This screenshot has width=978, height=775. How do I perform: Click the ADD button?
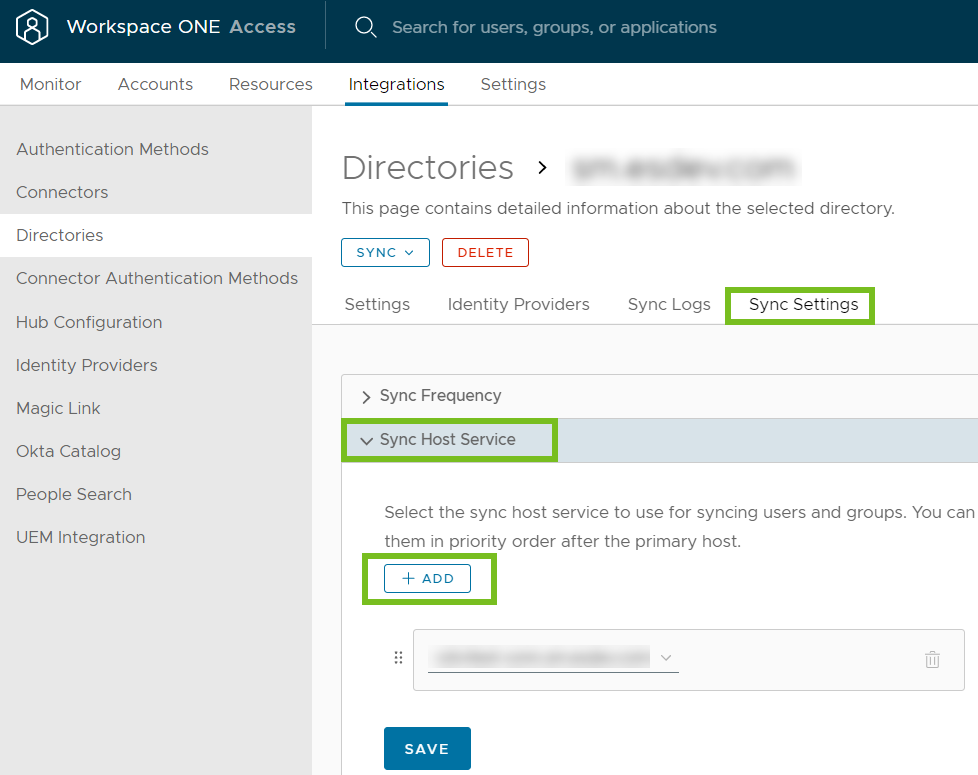[427, 579]
